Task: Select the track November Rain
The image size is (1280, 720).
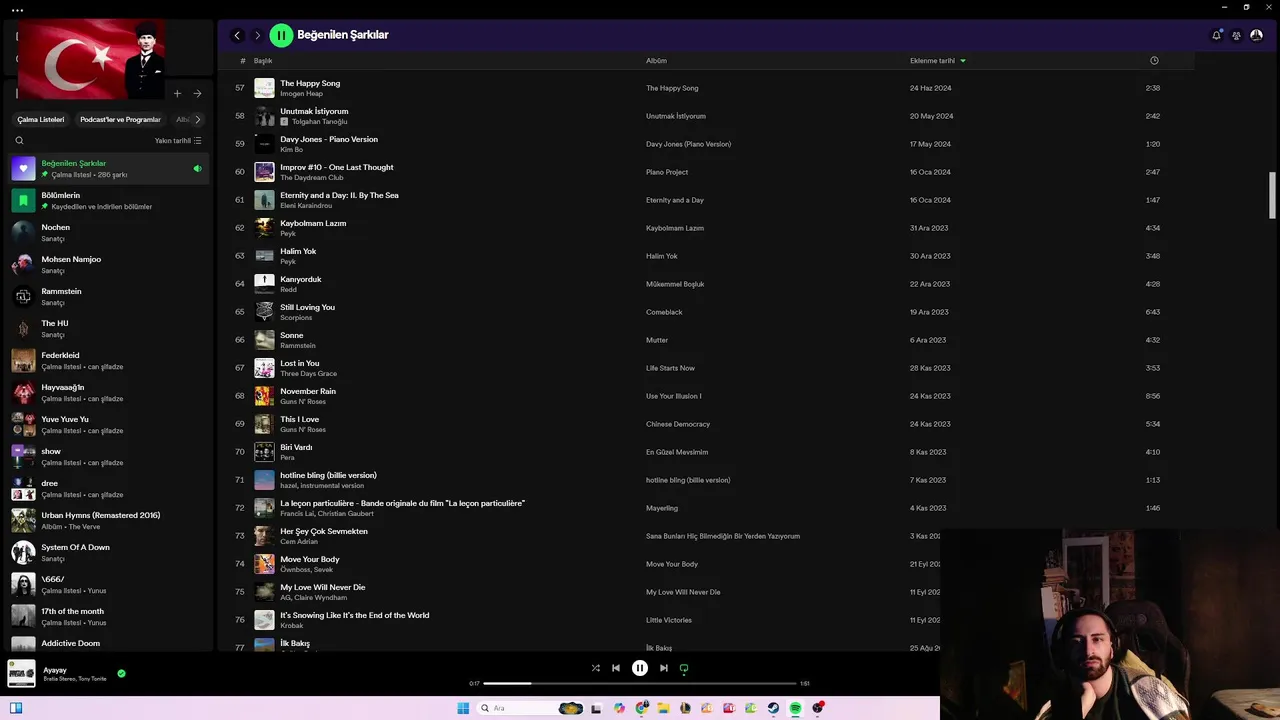Action: [308, 391]
